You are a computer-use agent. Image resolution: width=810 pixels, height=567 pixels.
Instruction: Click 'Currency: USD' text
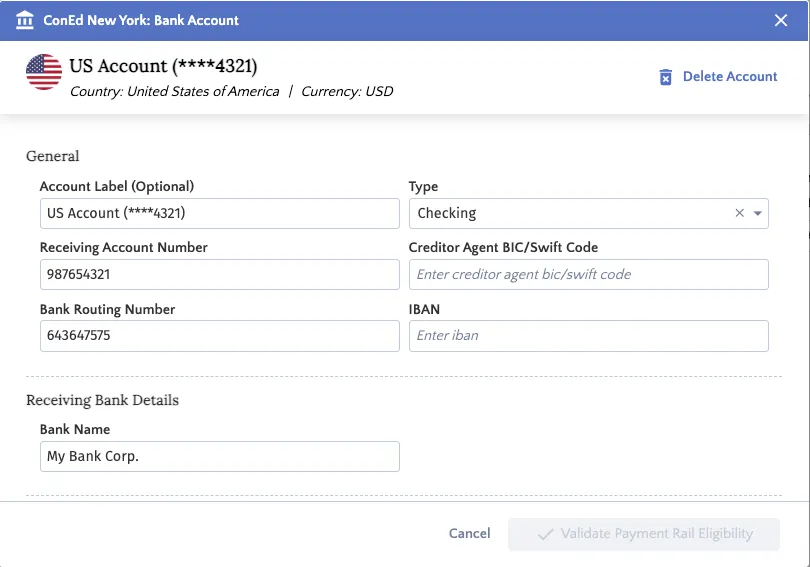(347, 91)
